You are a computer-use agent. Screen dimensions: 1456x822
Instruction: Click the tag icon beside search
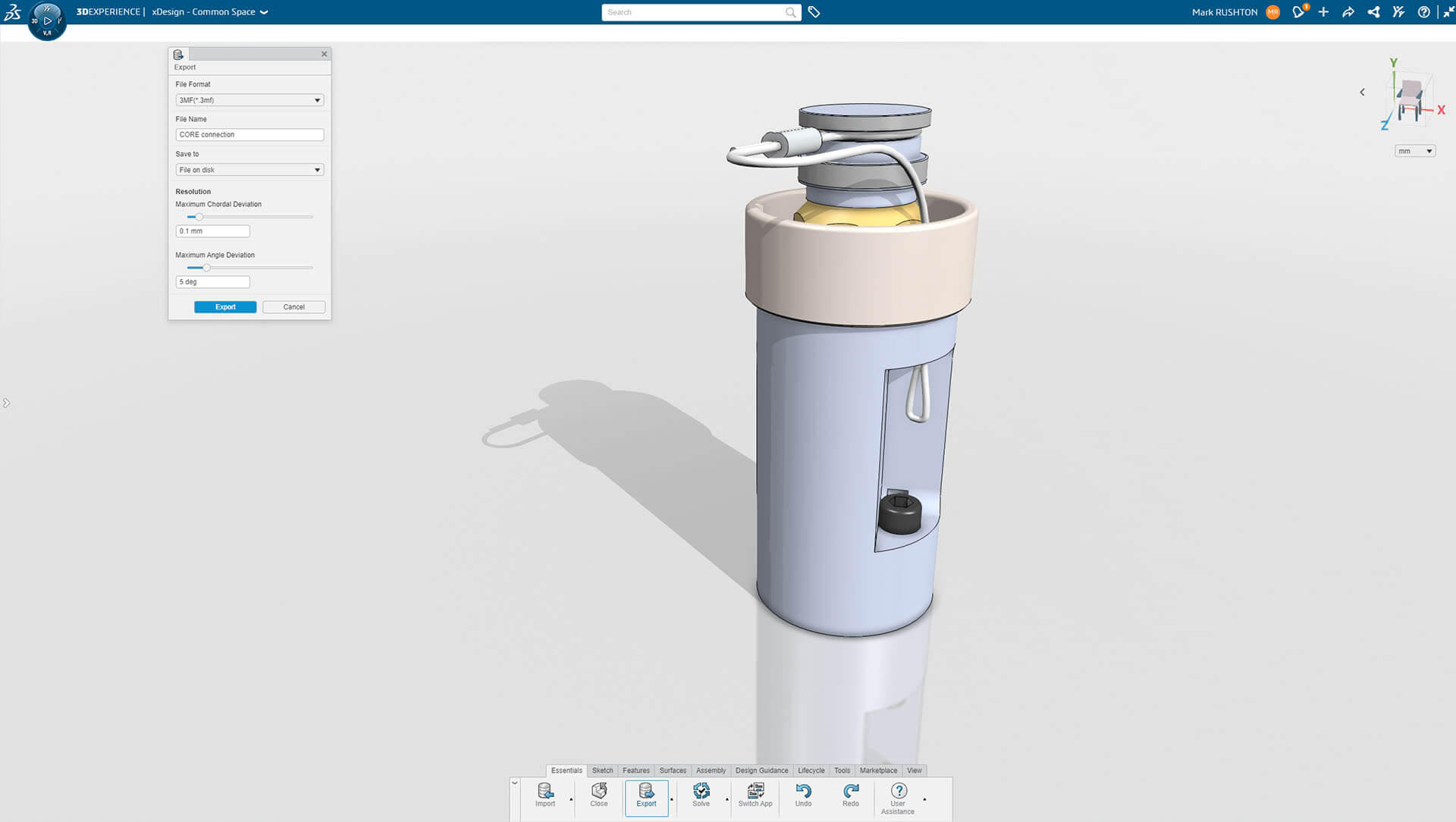[814, 12]
